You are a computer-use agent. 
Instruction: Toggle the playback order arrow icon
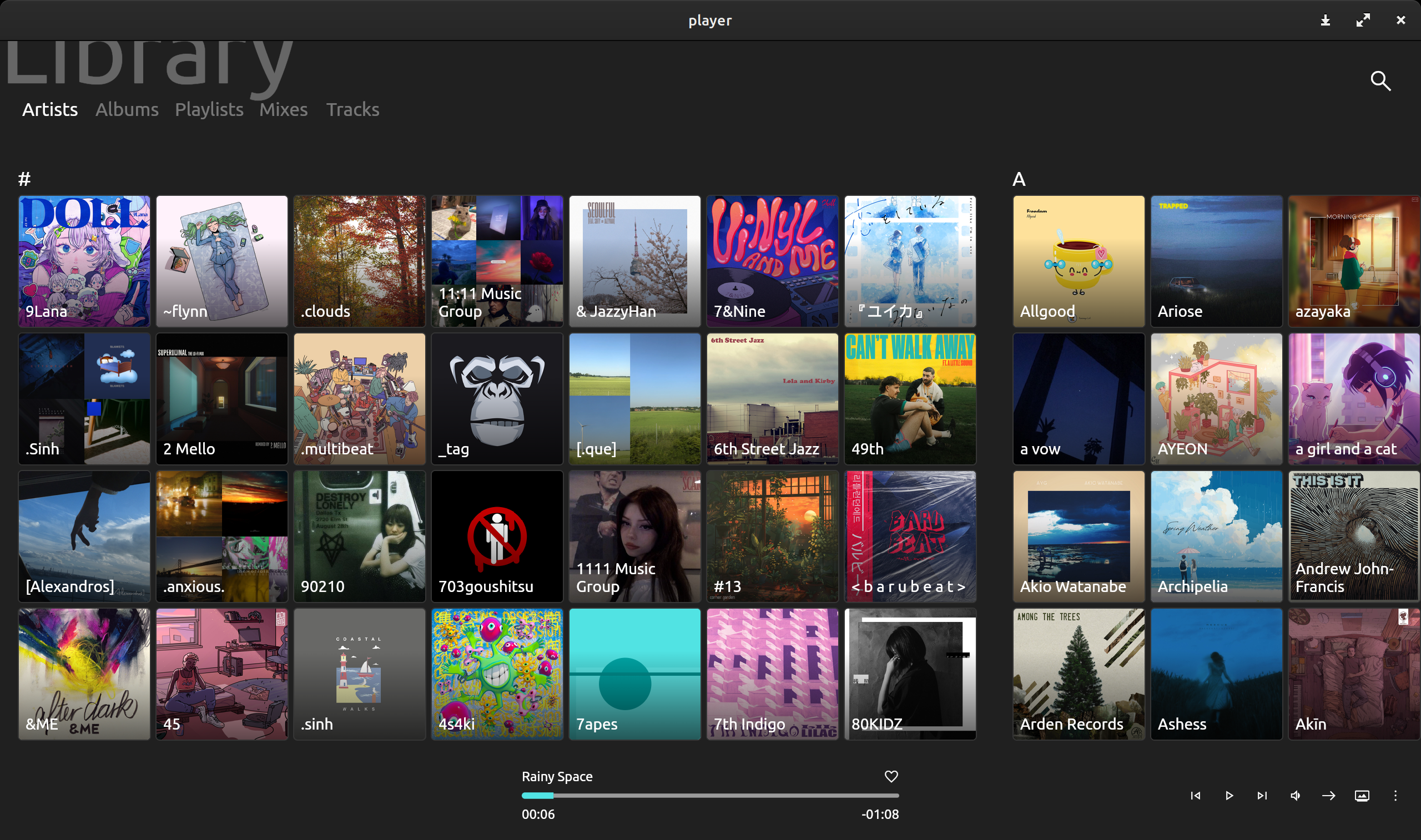click(1328, 795)
